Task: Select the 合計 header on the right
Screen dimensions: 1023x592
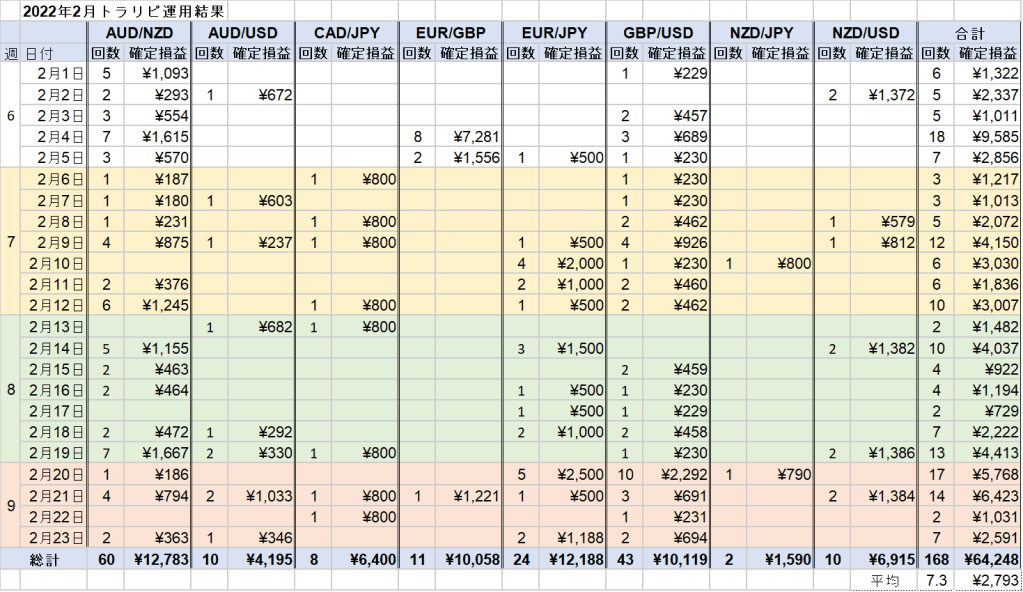Action: click(x=968, y=32)
